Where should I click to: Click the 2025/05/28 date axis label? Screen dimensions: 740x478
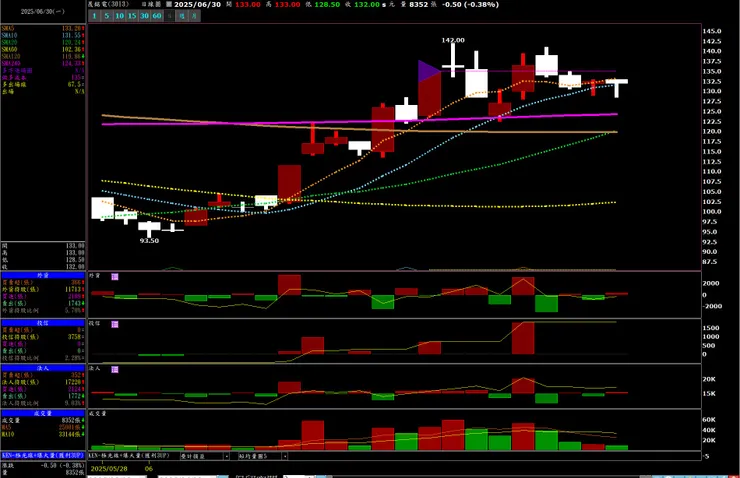(x=109, y=469)
